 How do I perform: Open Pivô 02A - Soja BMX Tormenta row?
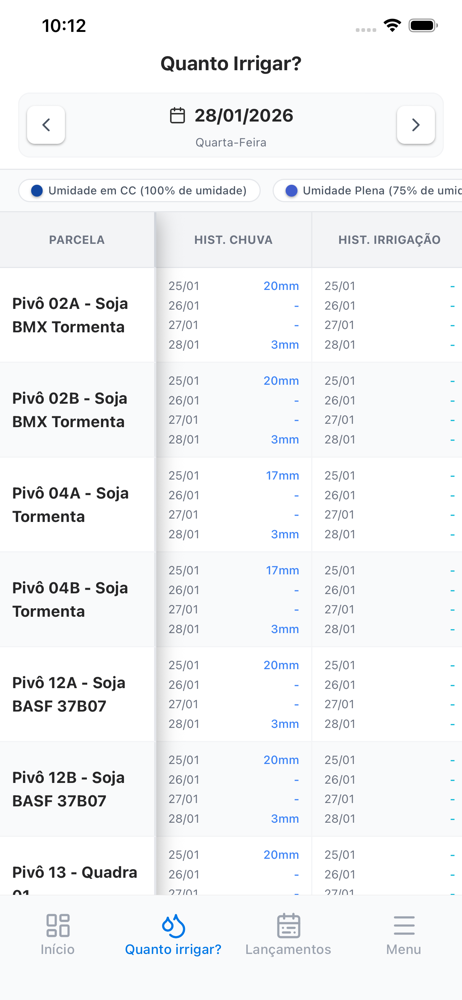coord(77,315)
